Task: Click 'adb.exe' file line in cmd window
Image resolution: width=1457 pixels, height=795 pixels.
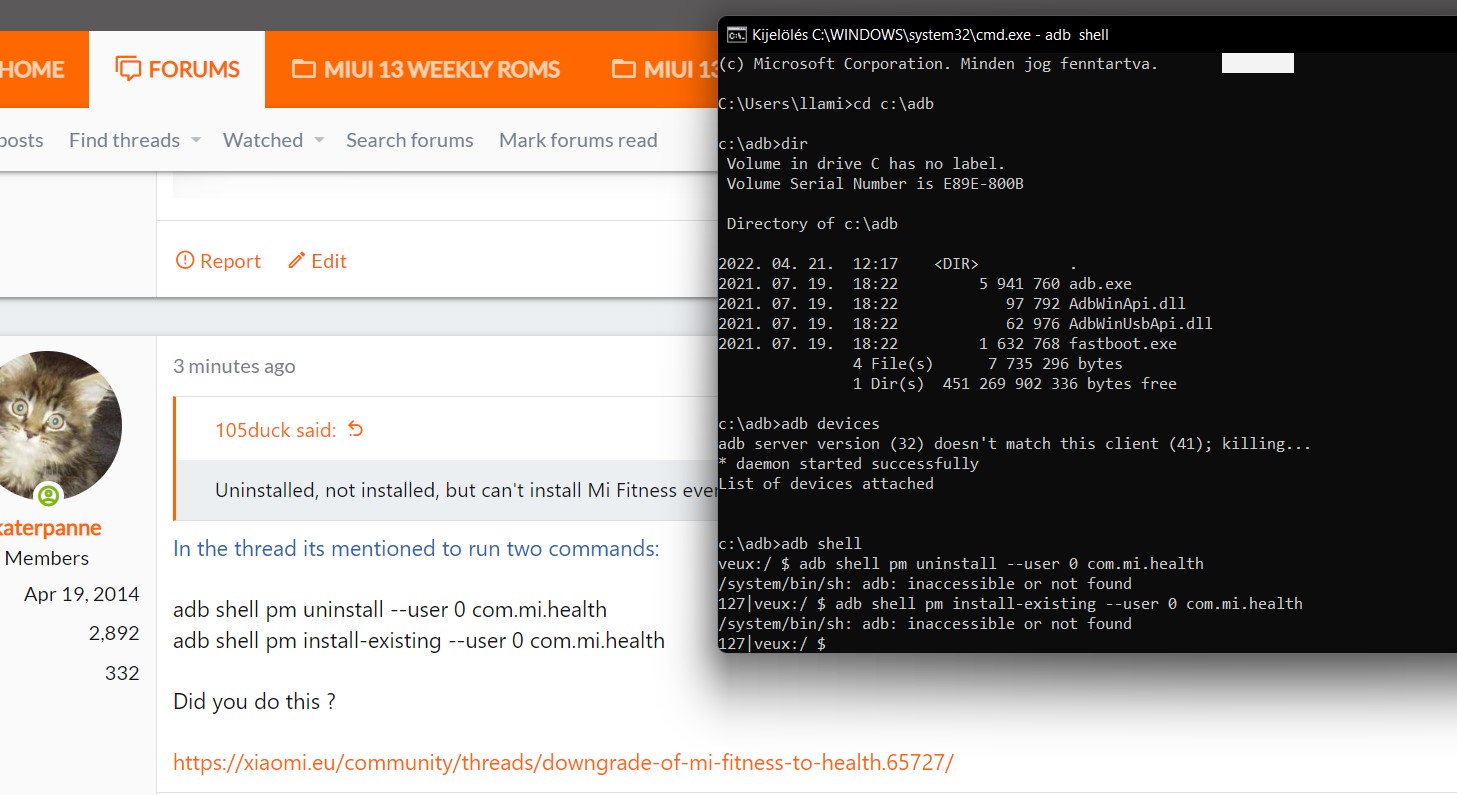Action: click(x=925, y=284)
